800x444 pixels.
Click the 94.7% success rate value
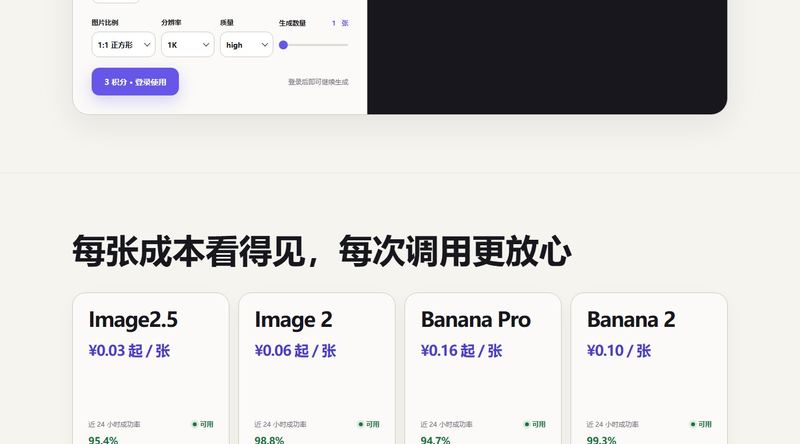click(435, 440)
